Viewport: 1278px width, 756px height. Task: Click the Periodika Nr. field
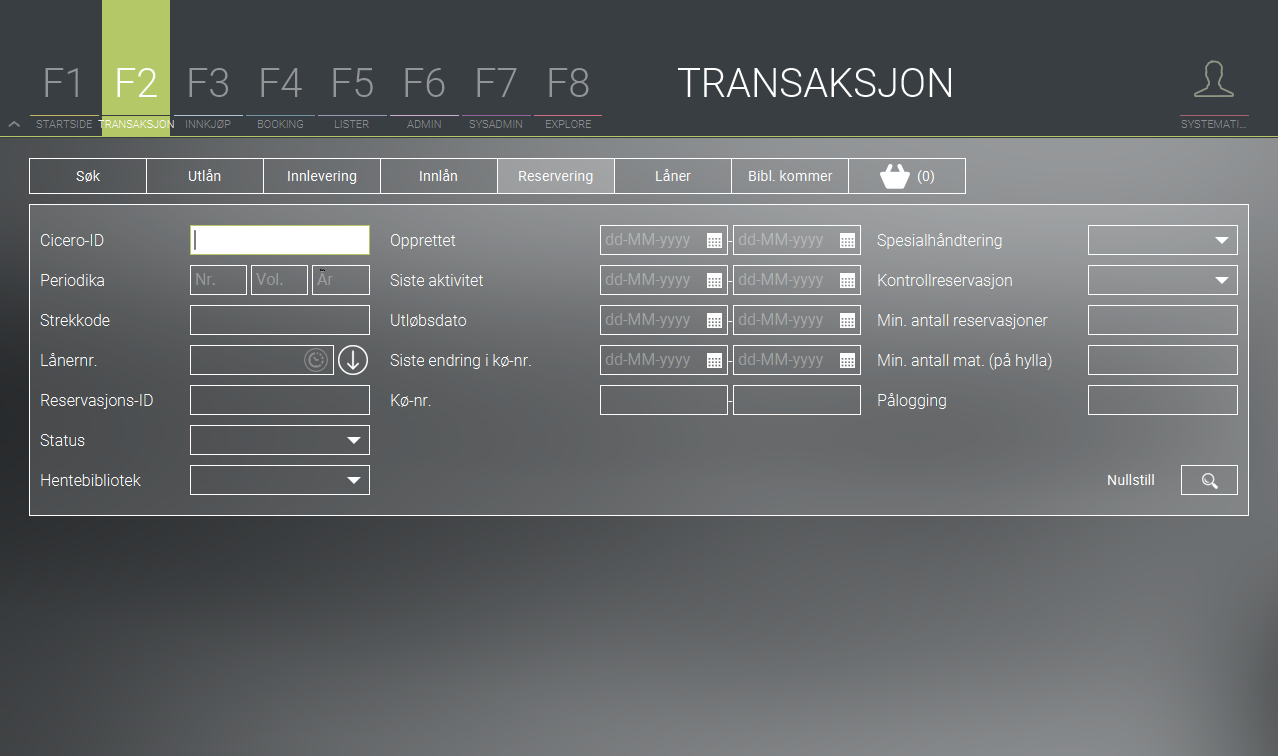click(218, 280)
